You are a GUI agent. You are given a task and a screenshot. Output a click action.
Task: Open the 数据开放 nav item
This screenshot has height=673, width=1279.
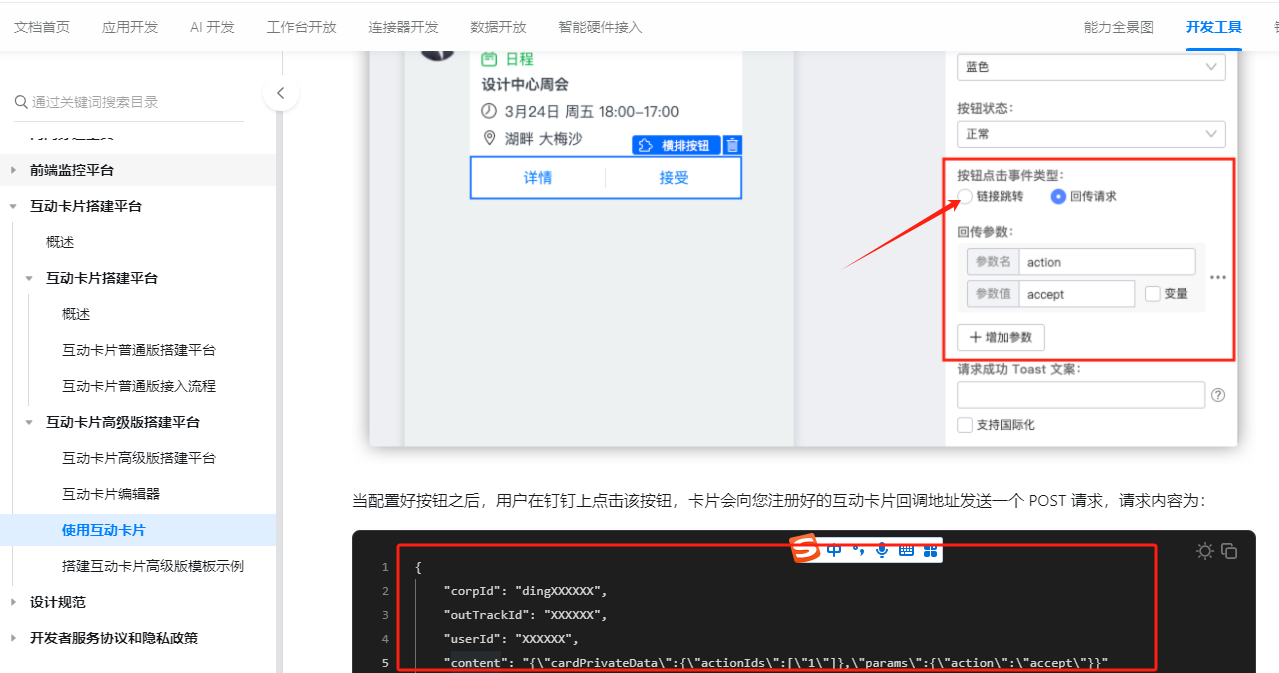coord(498,27)
